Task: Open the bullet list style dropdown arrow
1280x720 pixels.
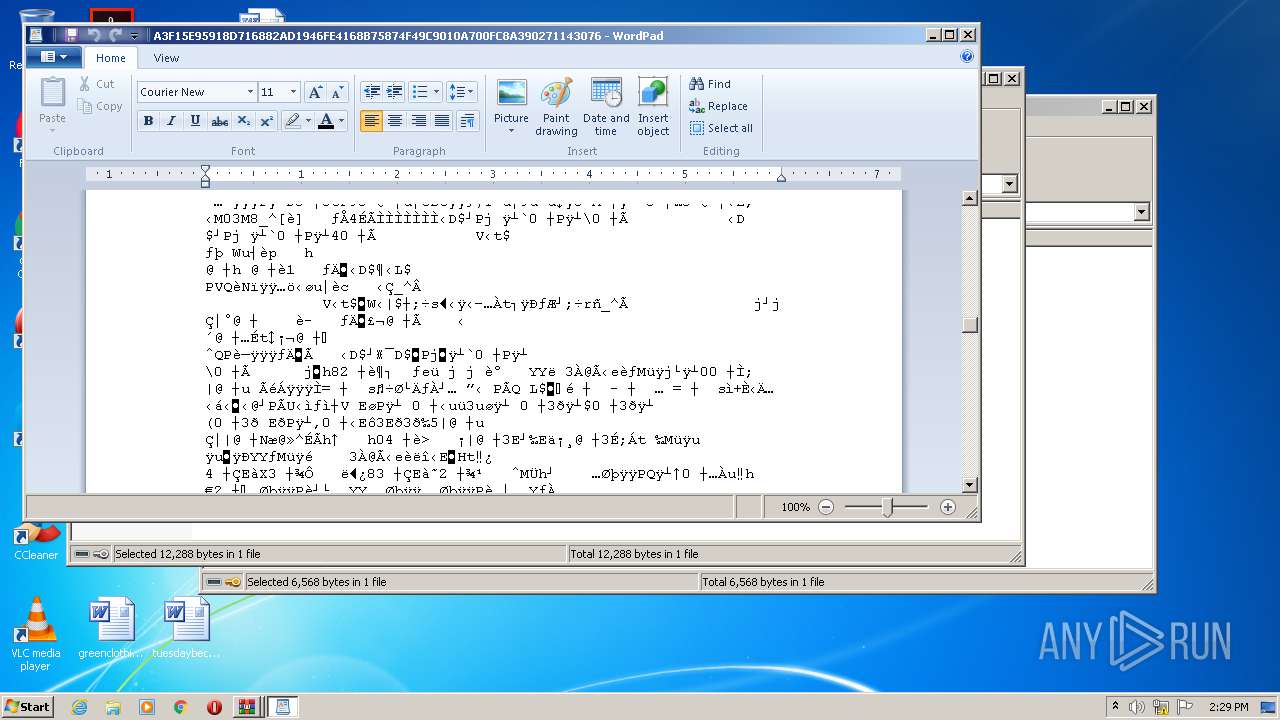Action: [x=437, y=92]
